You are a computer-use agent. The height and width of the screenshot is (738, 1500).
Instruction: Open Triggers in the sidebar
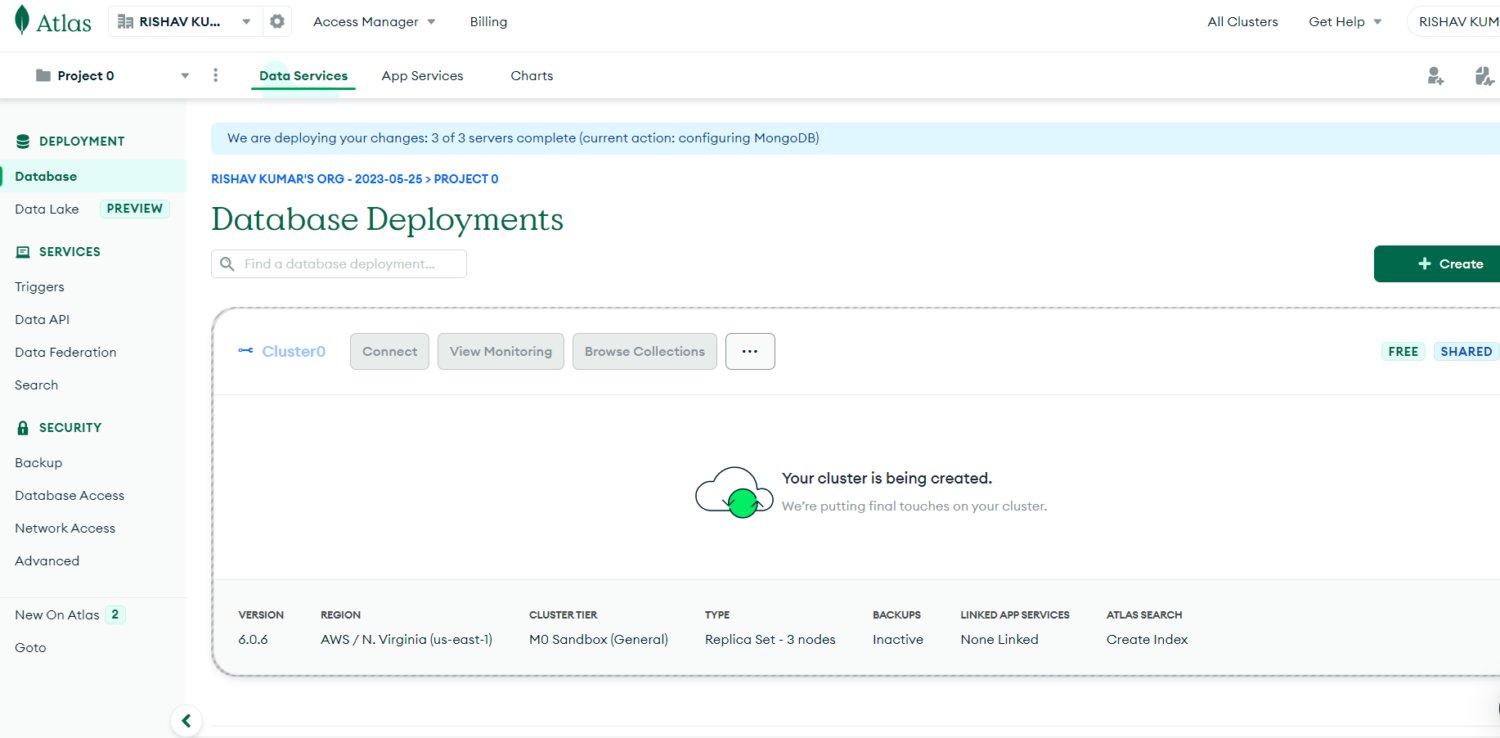(x=40, y=287)
